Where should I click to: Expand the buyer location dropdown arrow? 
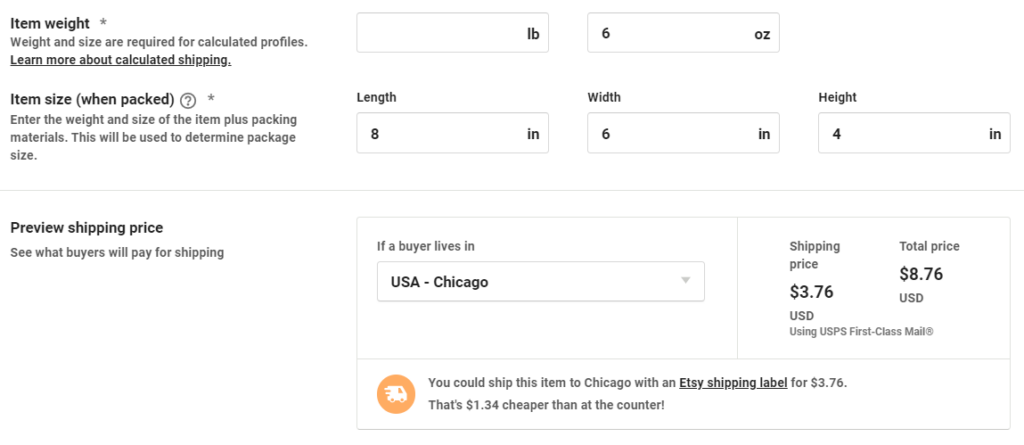click(686, 281)
